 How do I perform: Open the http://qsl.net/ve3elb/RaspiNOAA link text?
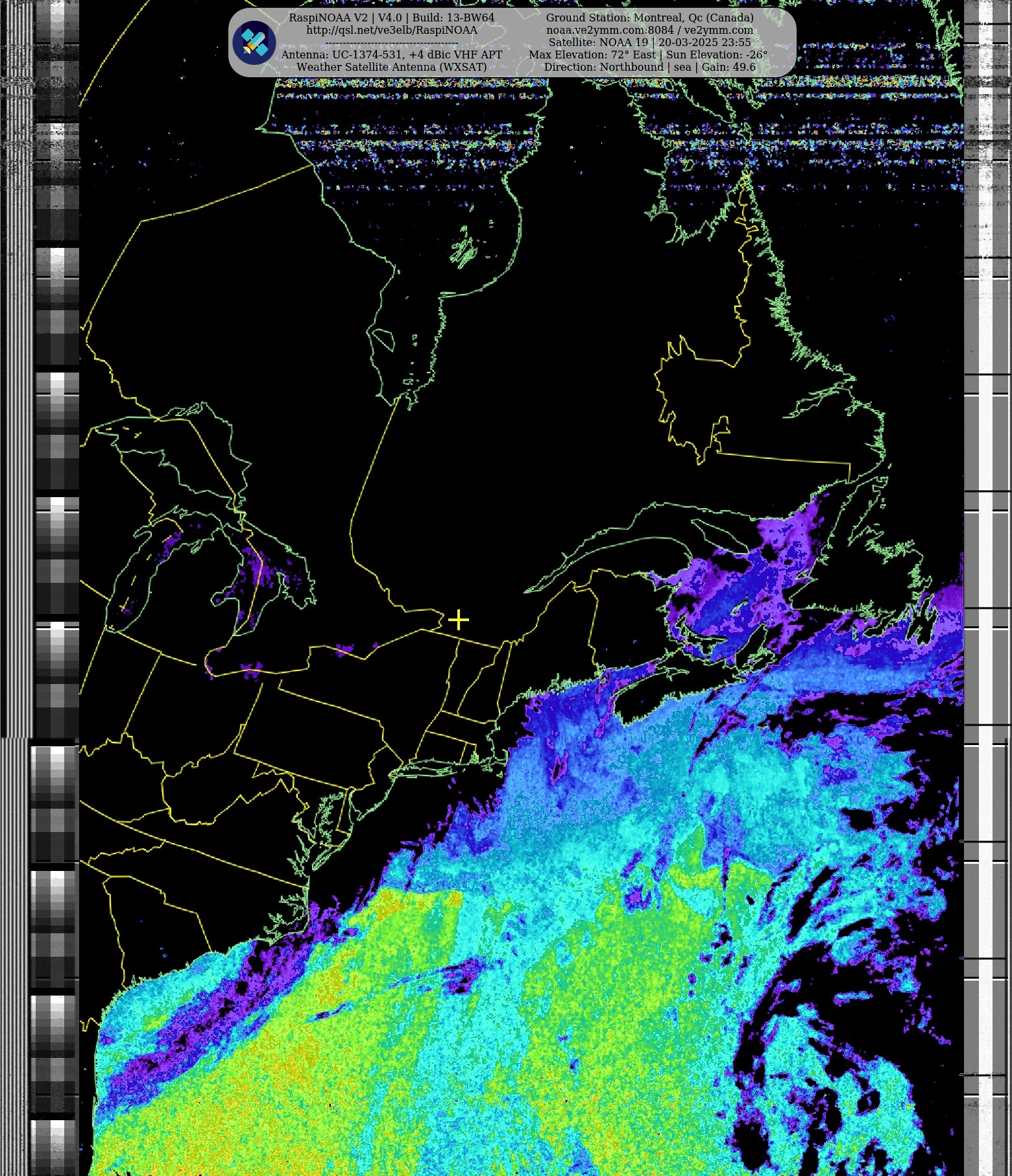[x=391, y=30]
